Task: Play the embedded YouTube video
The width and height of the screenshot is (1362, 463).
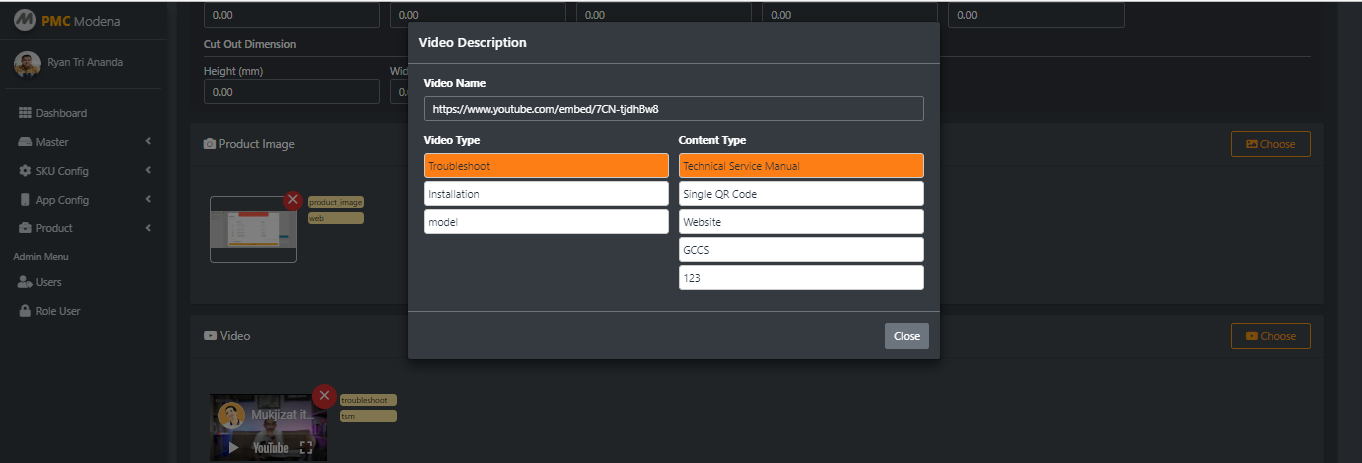Action: 233,448
